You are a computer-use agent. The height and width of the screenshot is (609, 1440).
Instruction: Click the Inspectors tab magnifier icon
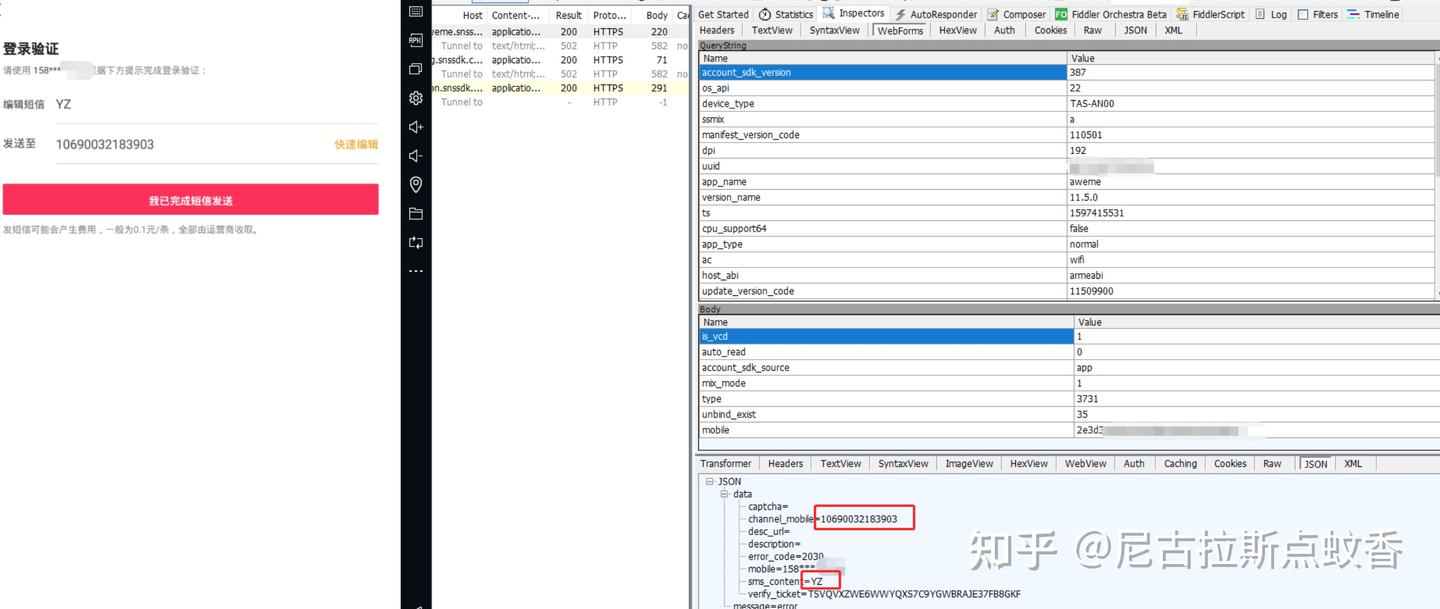coord(829,14)
